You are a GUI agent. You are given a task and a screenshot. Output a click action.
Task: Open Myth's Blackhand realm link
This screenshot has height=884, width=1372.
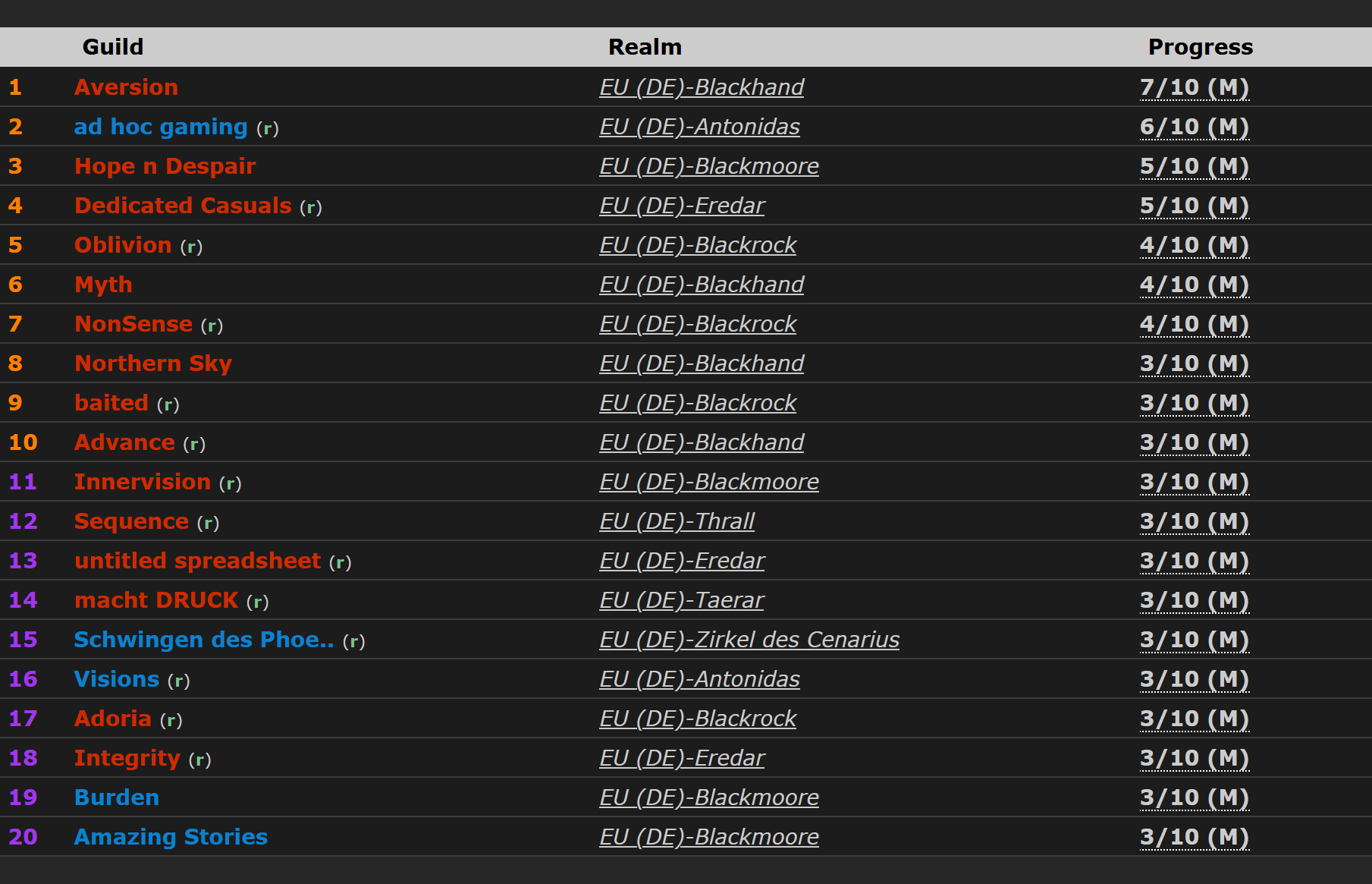[x=702, y=285]
